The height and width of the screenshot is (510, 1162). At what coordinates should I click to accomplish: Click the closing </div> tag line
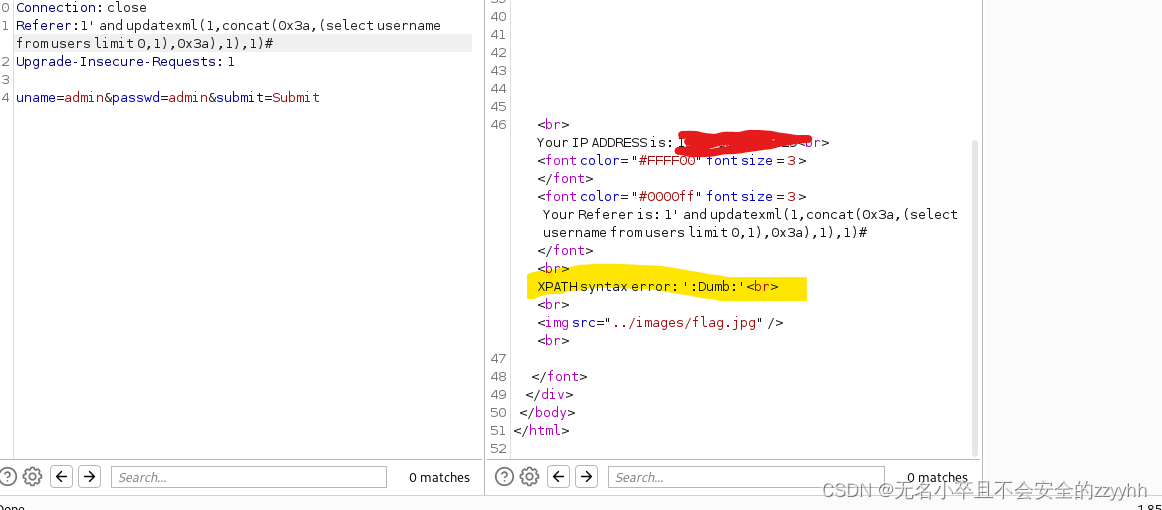tap(549, 394)
